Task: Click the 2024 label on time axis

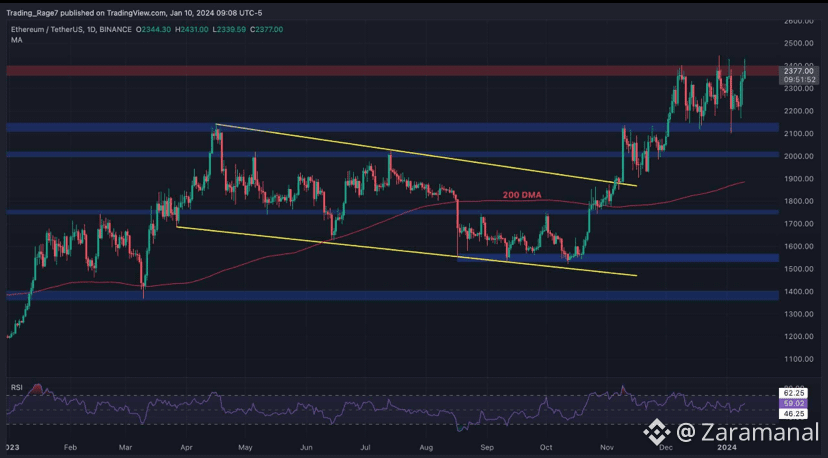Action: tap(726, 447)
